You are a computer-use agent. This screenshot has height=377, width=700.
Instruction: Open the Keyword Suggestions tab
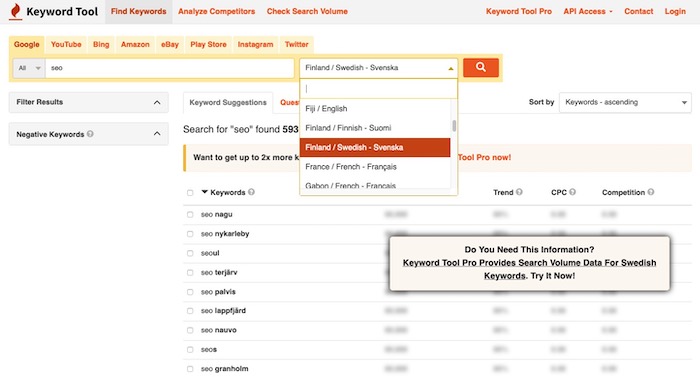tap(228, 102)
